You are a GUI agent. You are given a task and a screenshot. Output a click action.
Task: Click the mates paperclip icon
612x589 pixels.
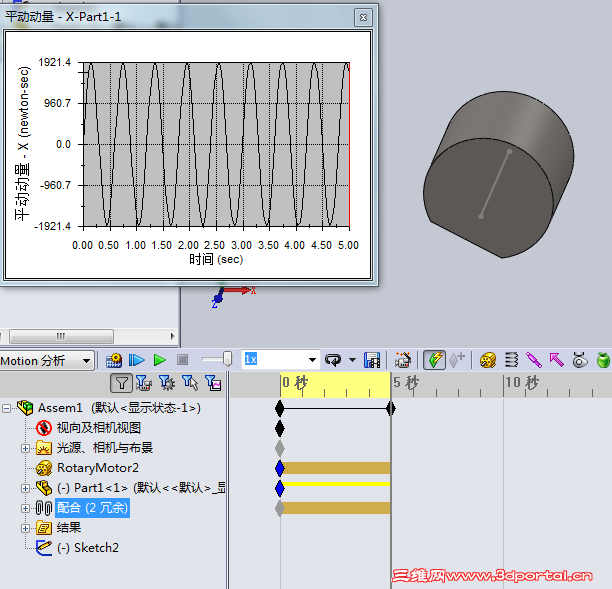click(x=44, y=508)
